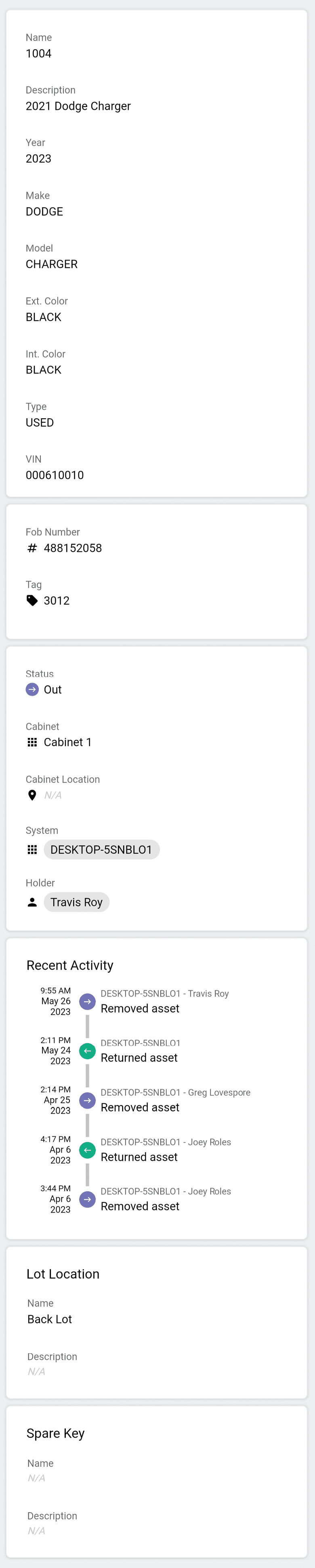
Task: Click the Removed asset entry by Greg Lovespore
Action: tap(139, 1107)
